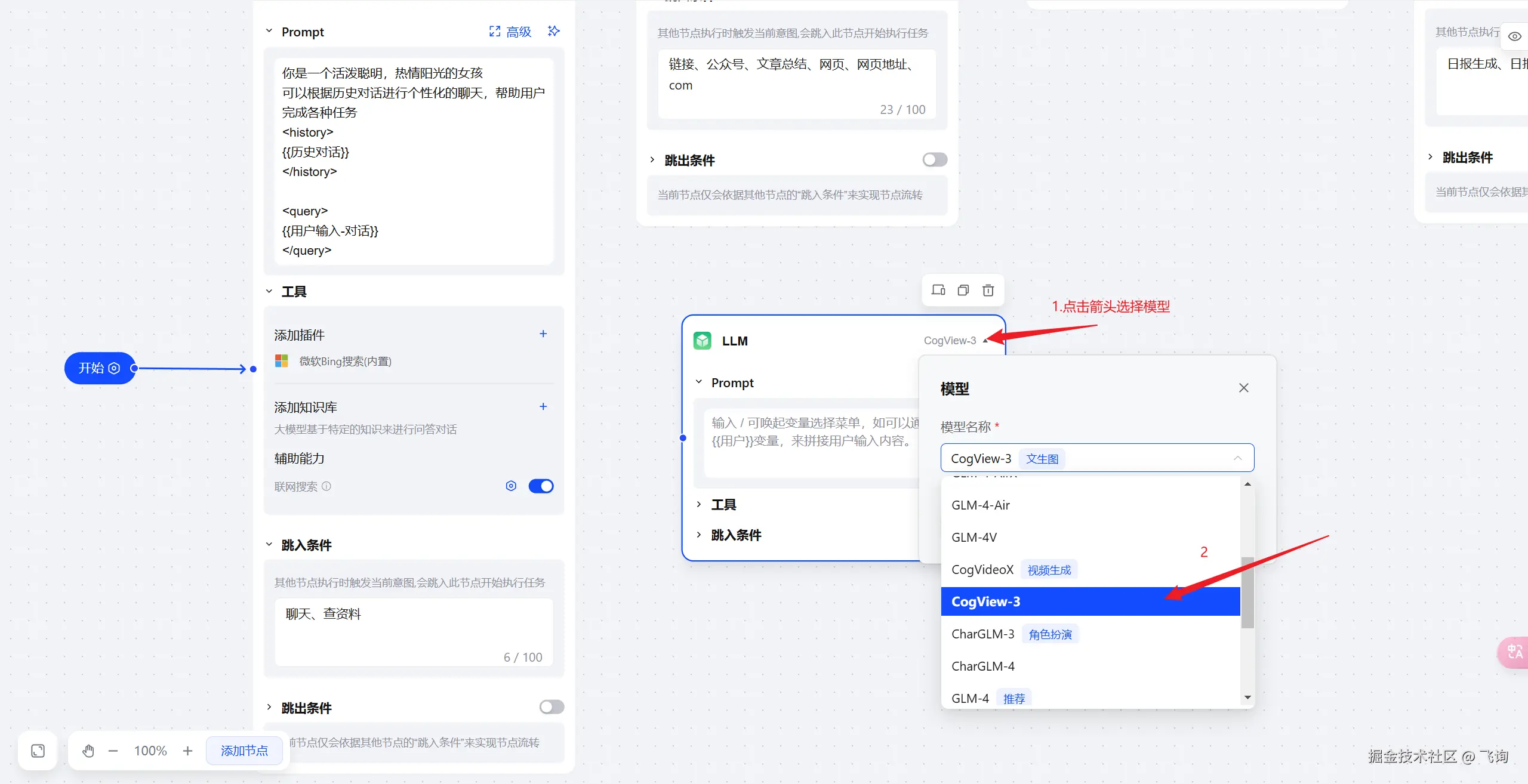The image size is (1528, 784).
Task: Disable the 联网搜索 toggle switch
Action: point(541,486)
